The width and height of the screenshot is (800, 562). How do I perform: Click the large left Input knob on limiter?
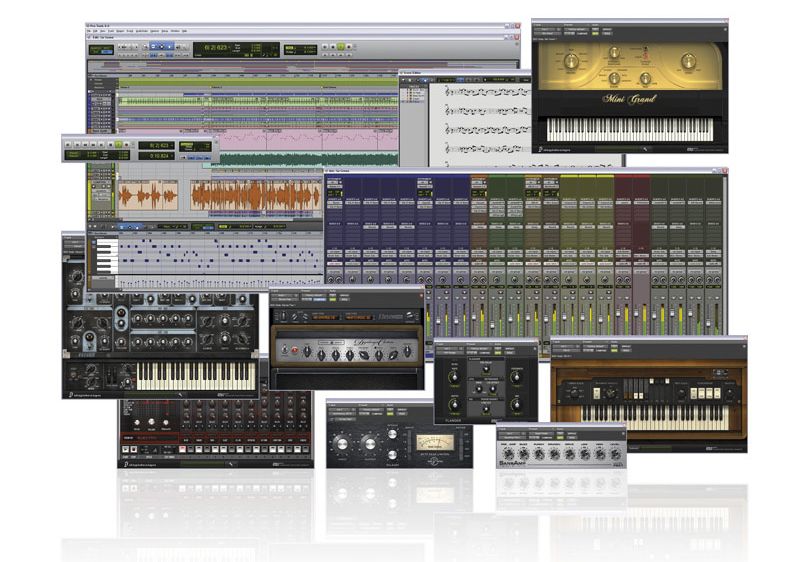pyautogui.click(x=342, y=444)
